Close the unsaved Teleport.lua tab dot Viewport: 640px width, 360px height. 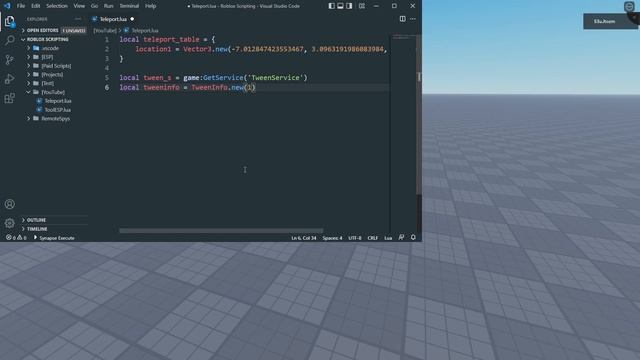coord(132,19)
